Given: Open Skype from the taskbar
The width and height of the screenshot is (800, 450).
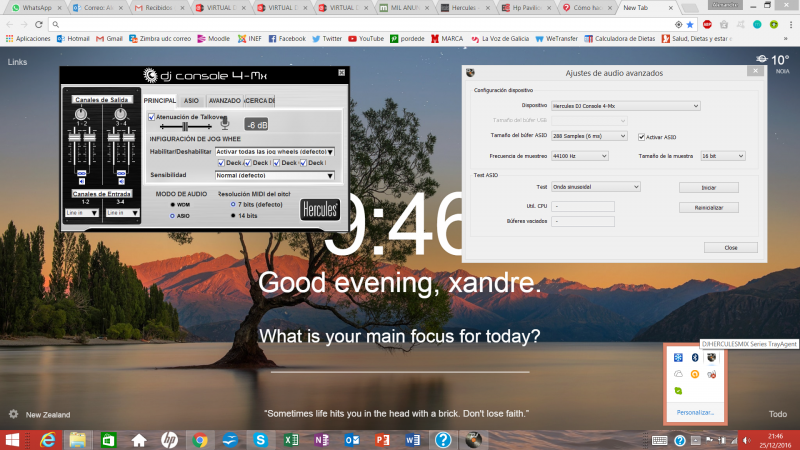Looking at the screenshot, I should click(261, 440).
